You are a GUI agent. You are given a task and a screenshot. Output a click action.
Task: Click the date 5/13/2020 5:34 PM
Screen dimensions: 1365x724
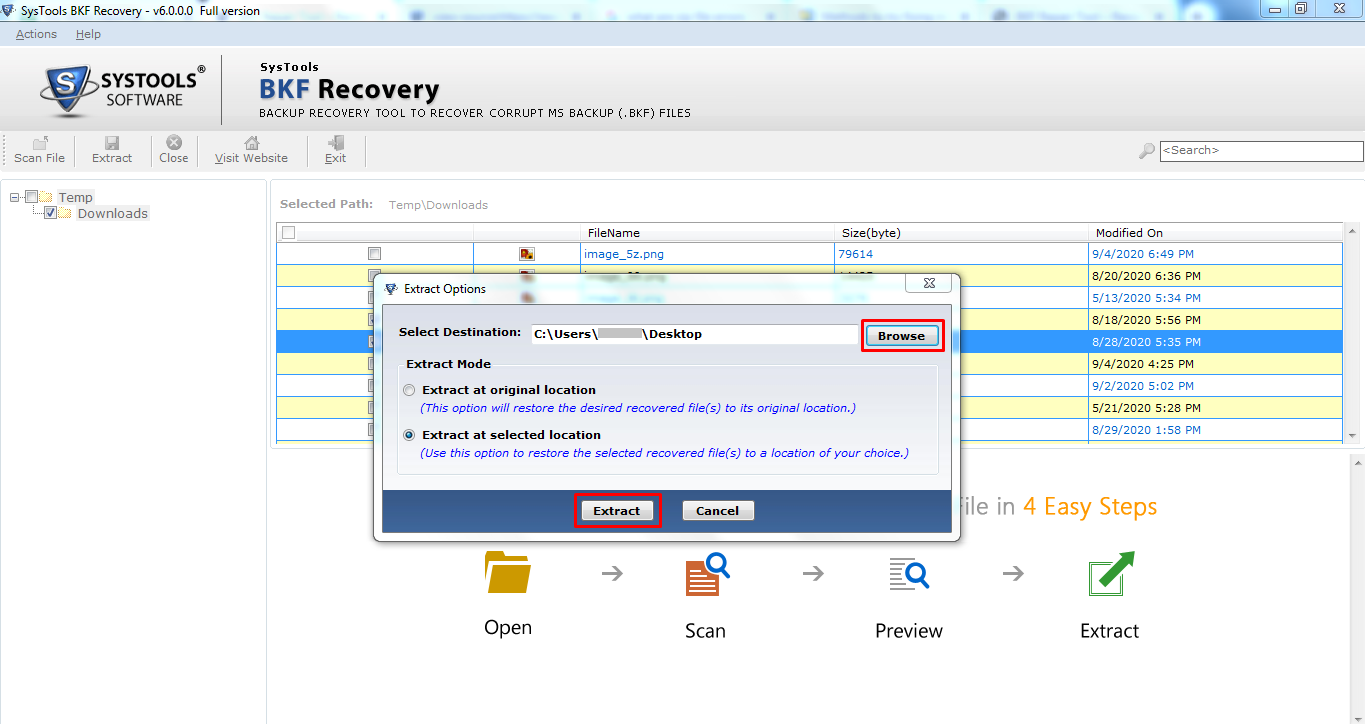[x=1148, y=298]
